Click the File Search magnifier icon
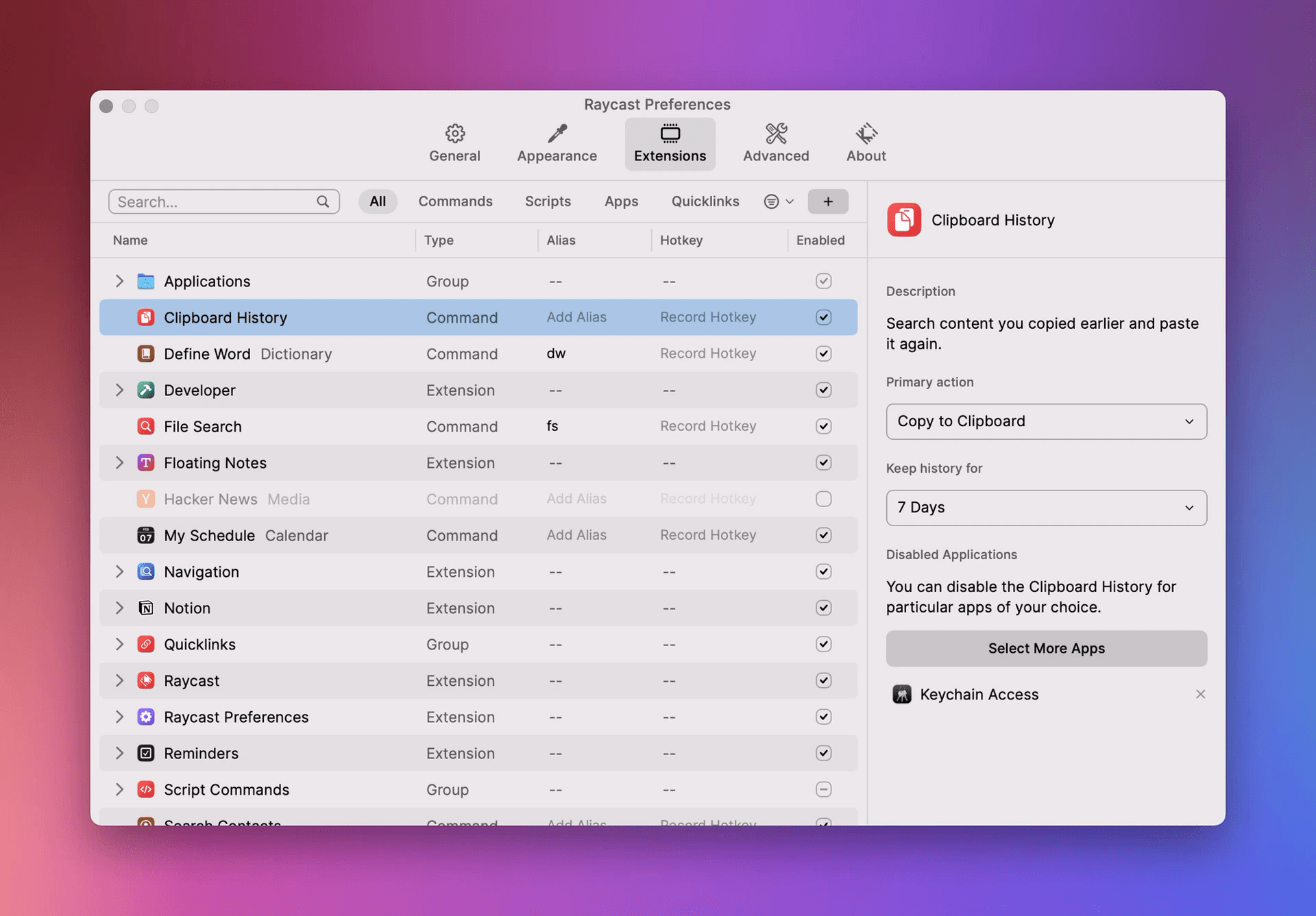The width and height of the screenshot is (1316, 916). [146, 426]
